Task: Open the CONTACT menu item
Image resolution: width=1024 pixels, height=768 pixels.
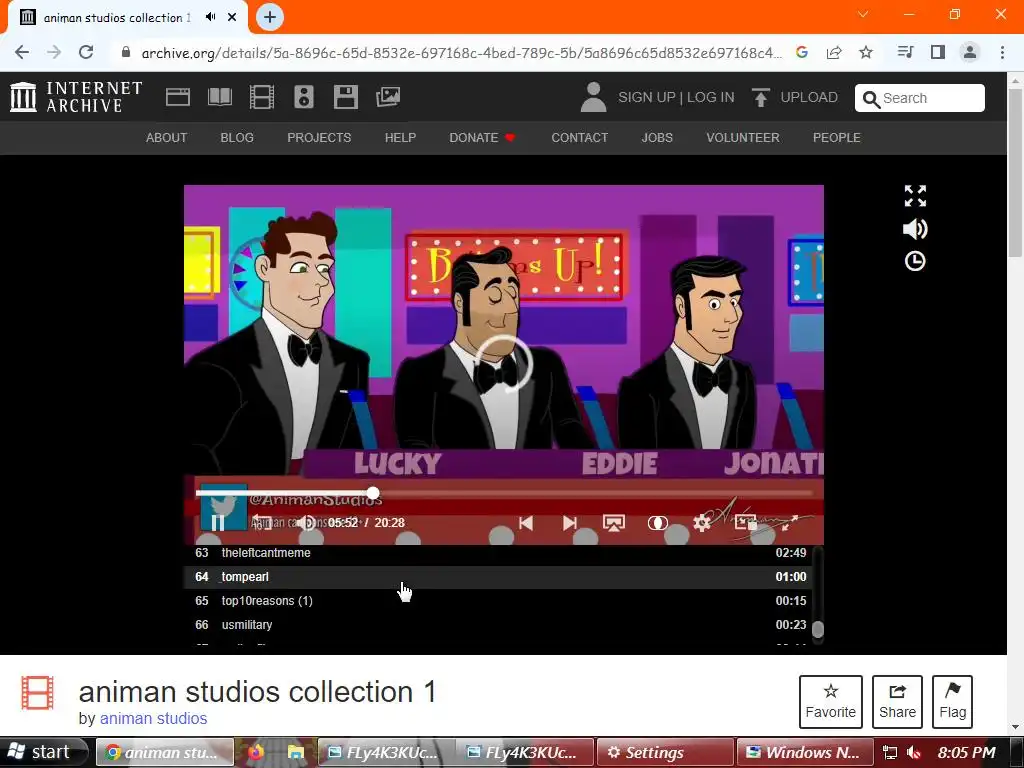Action: pyautogui.click(x=579, y=138)
